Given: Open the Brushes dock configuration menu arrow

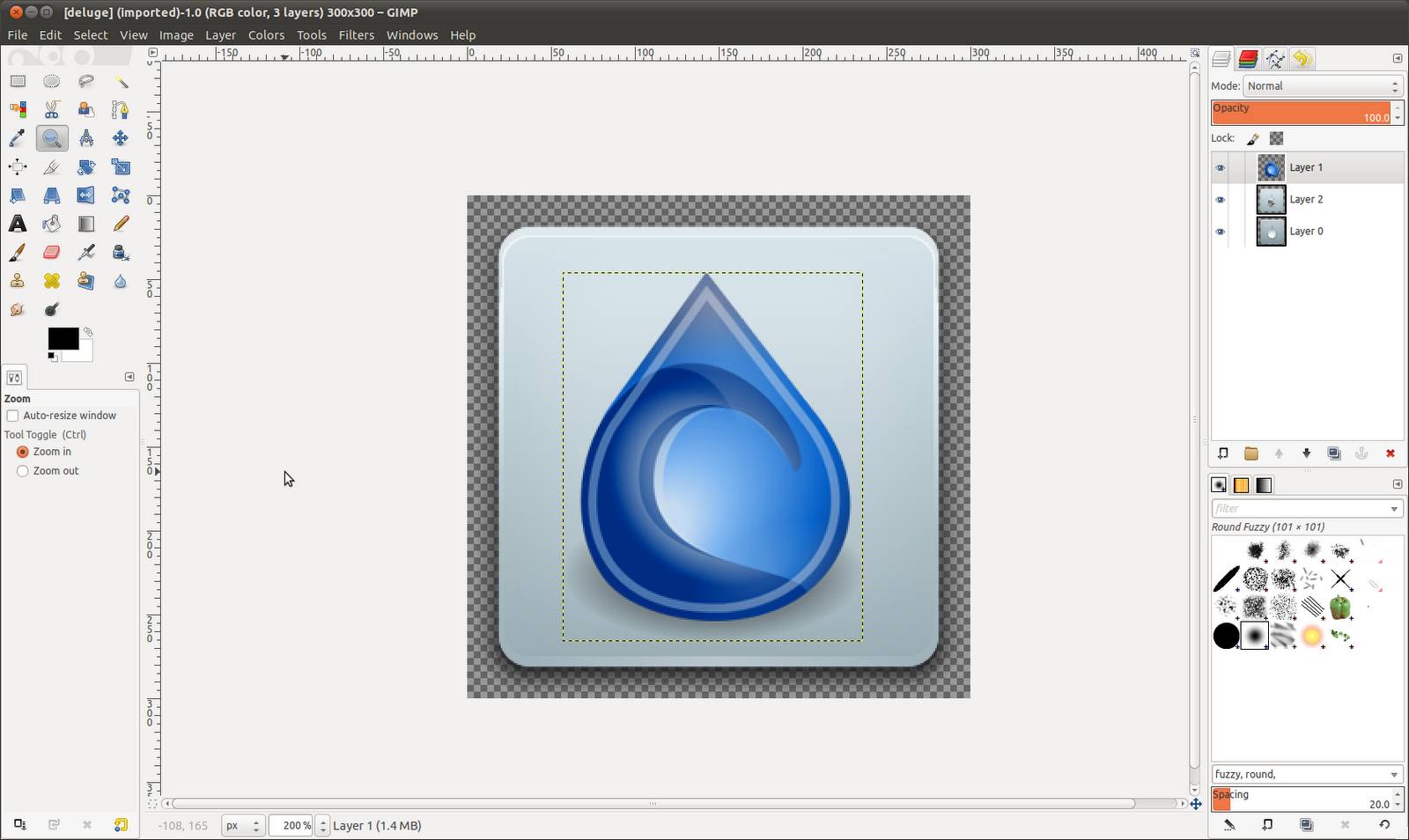Looking at the screenshot, I should (x=1398, y=484).
